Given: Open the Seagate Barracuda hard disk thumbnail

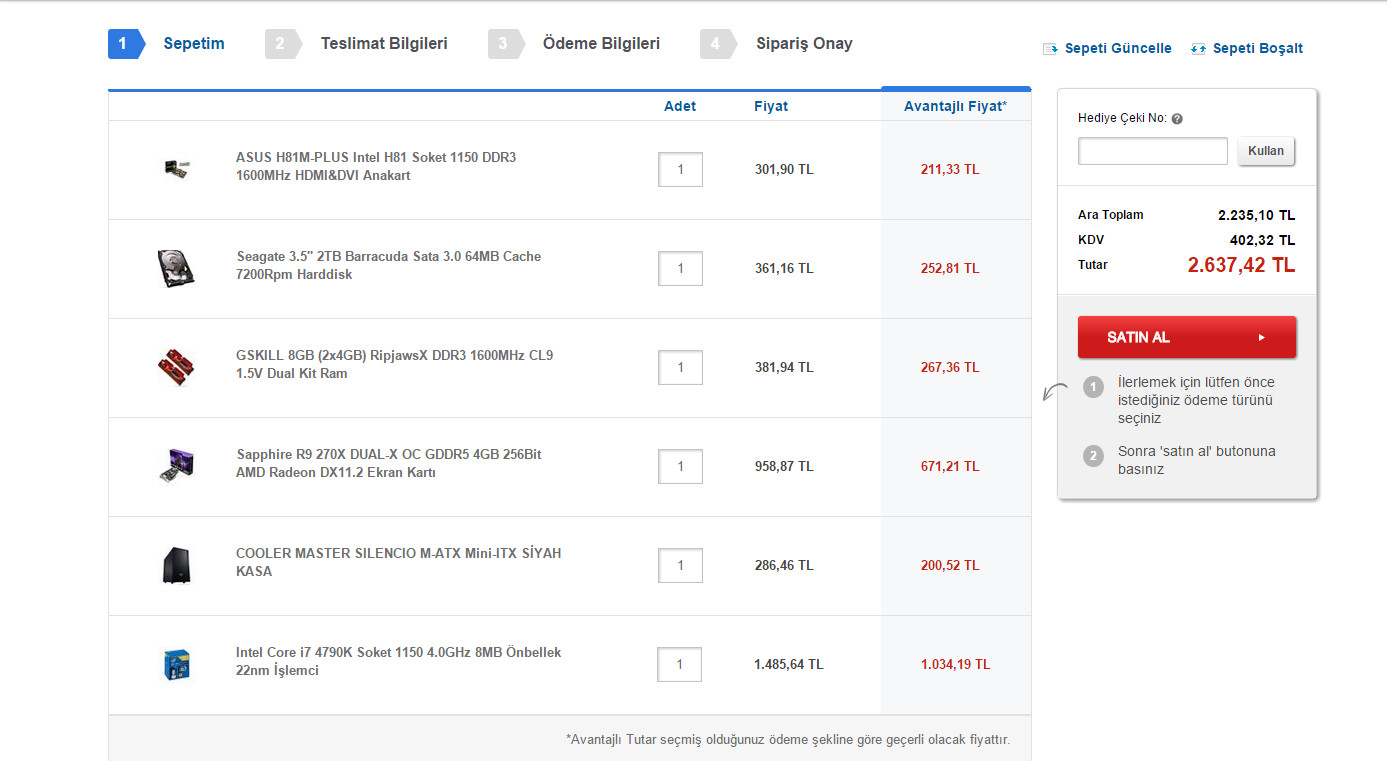Looking at the screenshot, I should point(176,268).
